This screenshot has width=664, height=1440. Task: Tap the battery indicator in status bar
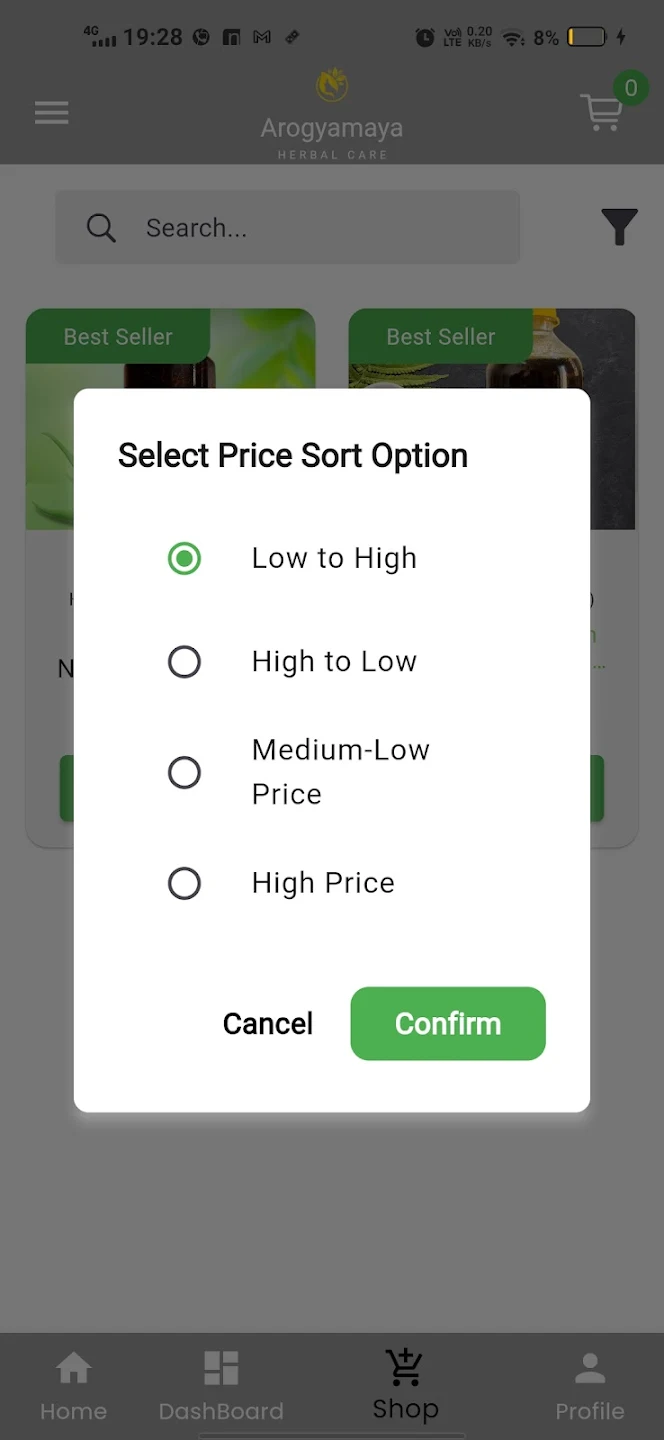tap(582, 37)
